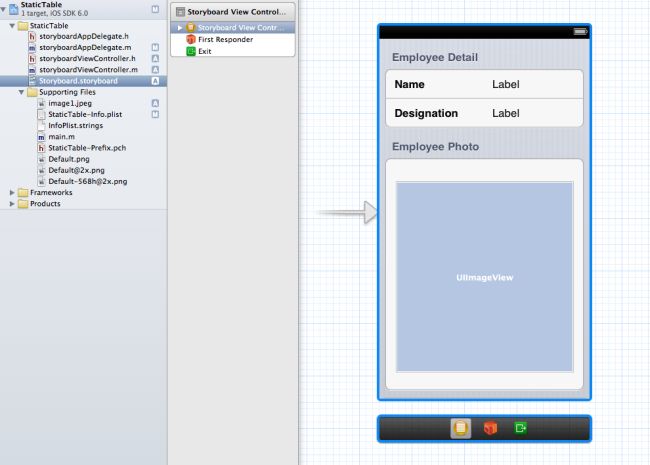Click status badge next to storyboardAppDelegate.m
This screenshot has height=465, width=650.
[155, 48]
